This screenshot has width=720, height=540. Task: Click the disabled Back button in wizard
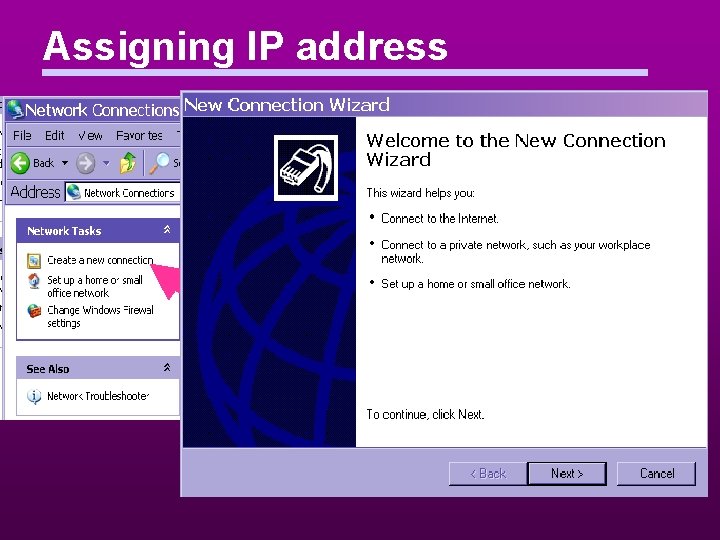(x=488, y=473)
